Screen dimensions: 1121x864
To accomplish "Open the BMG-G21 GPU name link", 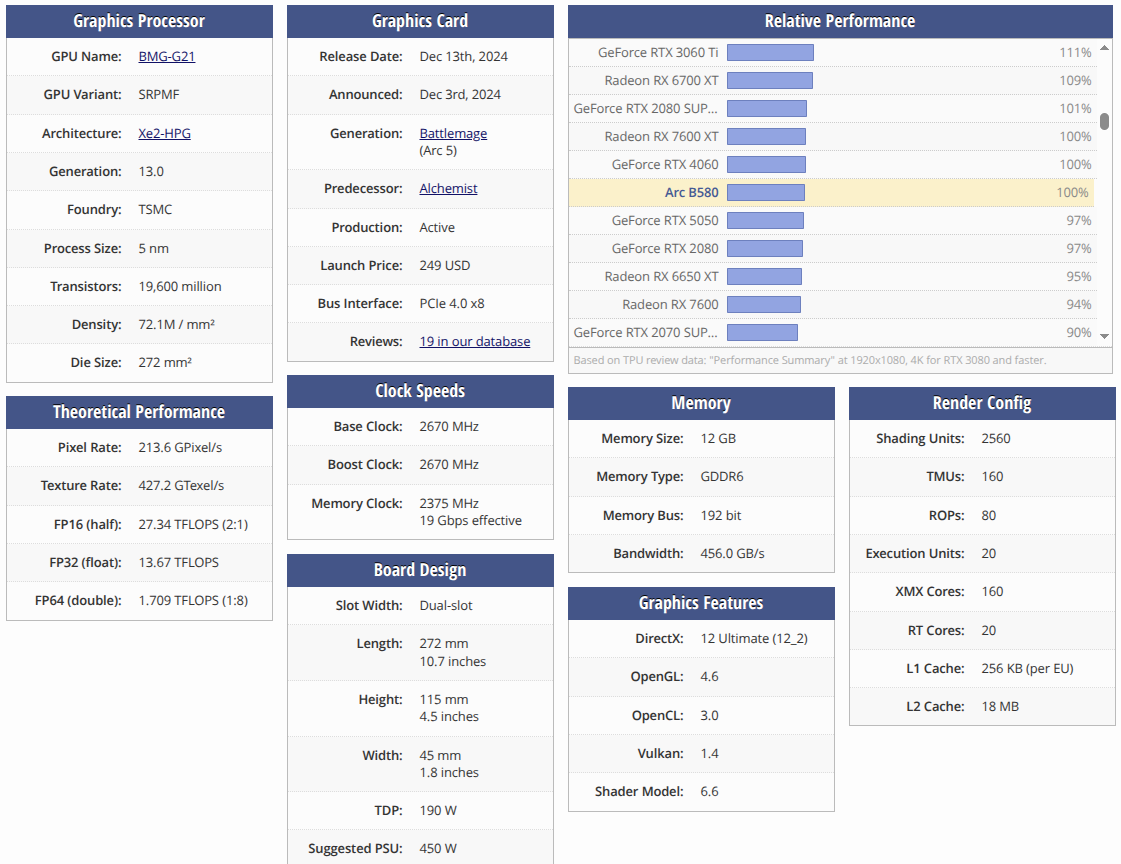I will [x=167, y=56].
